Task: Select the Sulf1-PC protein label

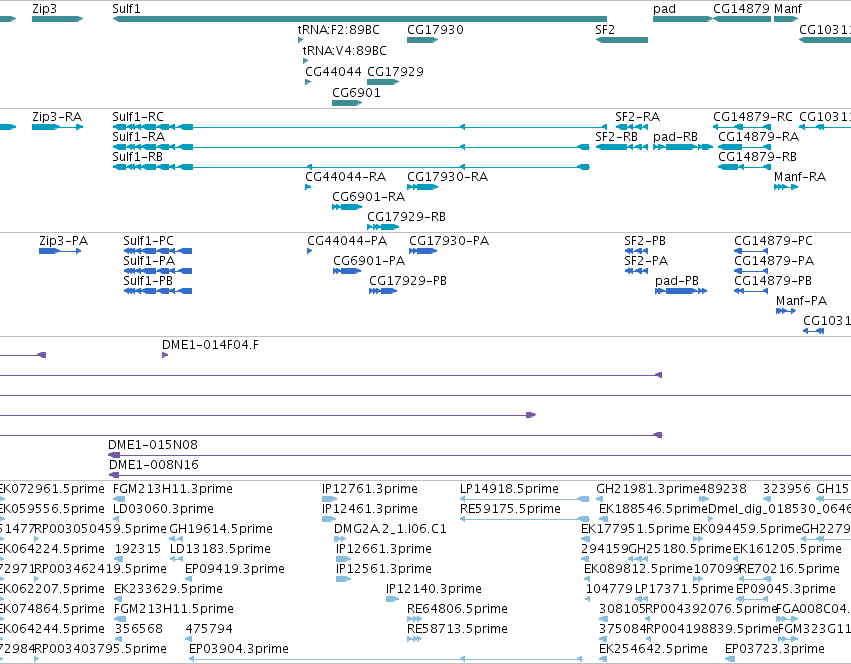Action: (148, 241)
